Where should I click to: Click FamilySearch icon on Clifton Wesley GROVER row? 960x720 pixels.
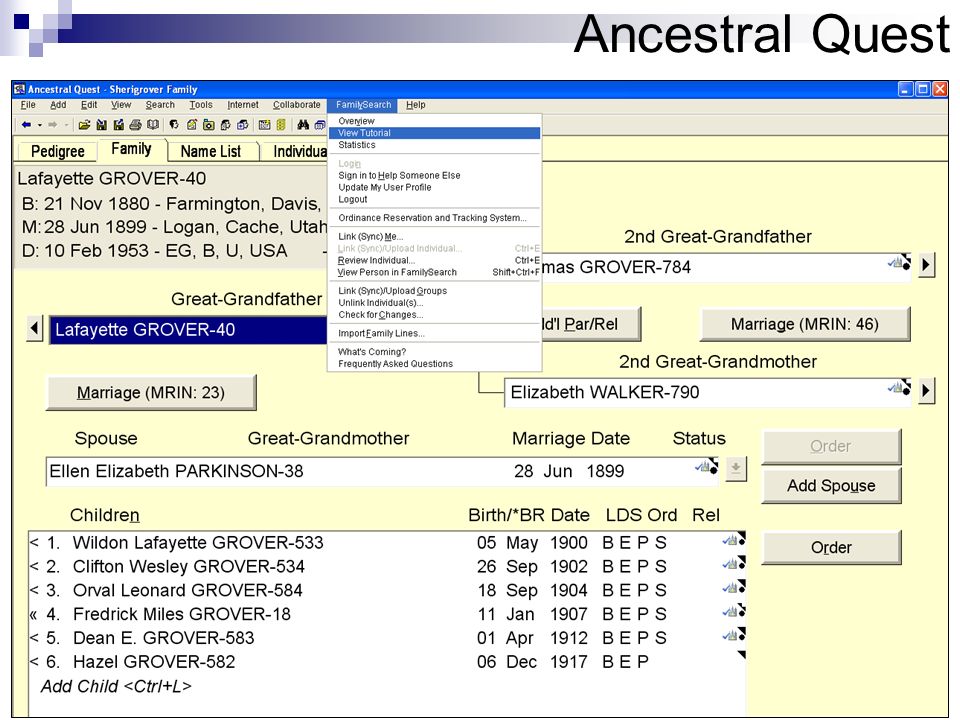point(733,563)
